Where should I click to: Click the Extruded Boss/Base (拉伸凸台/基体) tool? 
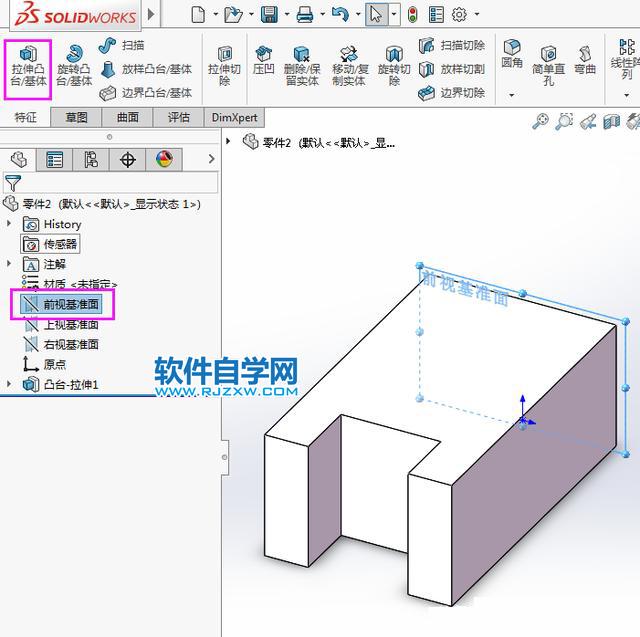(28, 67)
